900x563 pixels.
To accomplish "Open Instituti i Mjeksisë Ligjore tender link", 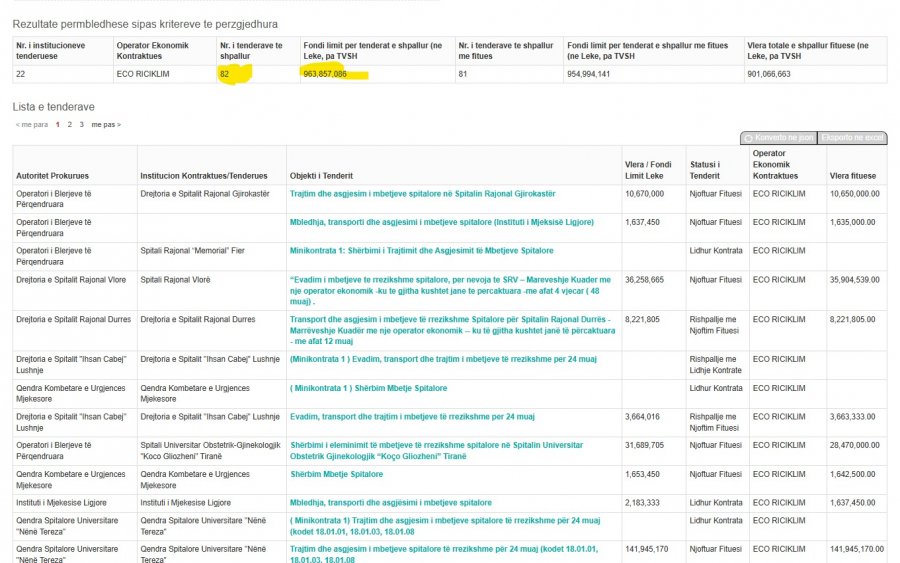I will (441, 222).
